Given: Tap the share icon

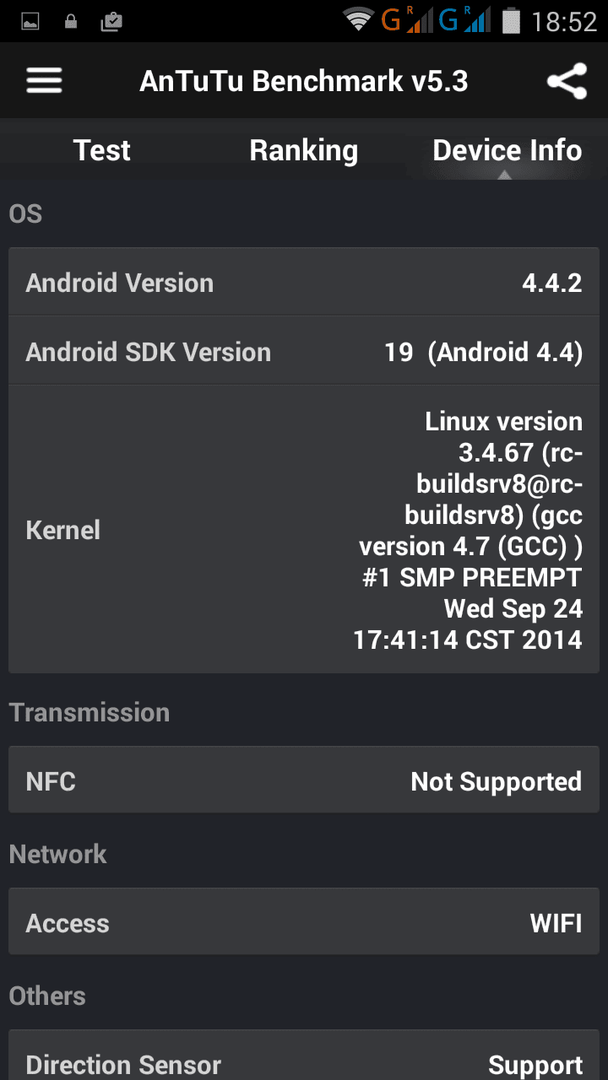Looking at the screenshot, I should click(x=567, y=81).
